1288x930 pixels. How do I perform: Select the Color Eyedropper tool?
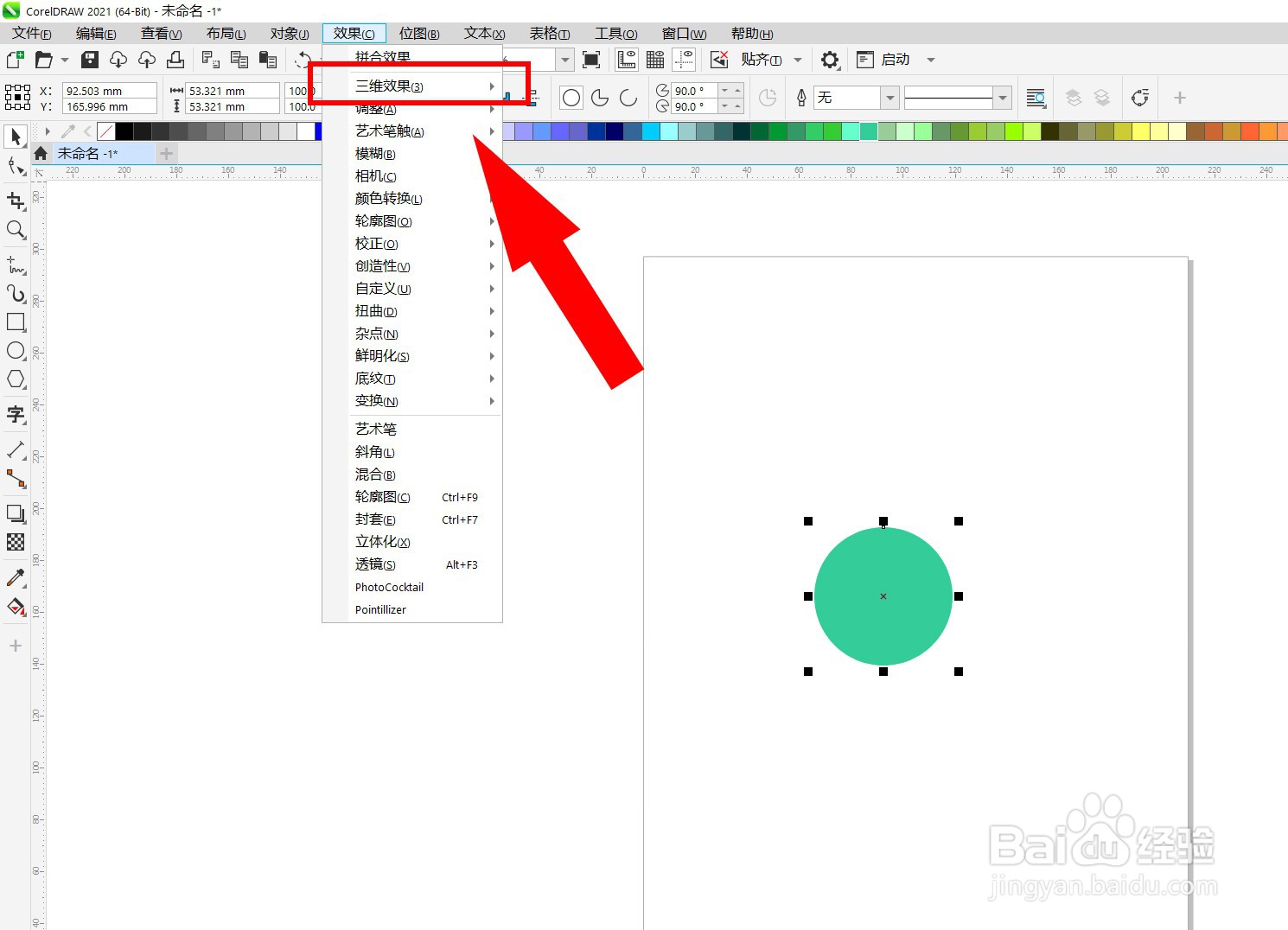16,577
